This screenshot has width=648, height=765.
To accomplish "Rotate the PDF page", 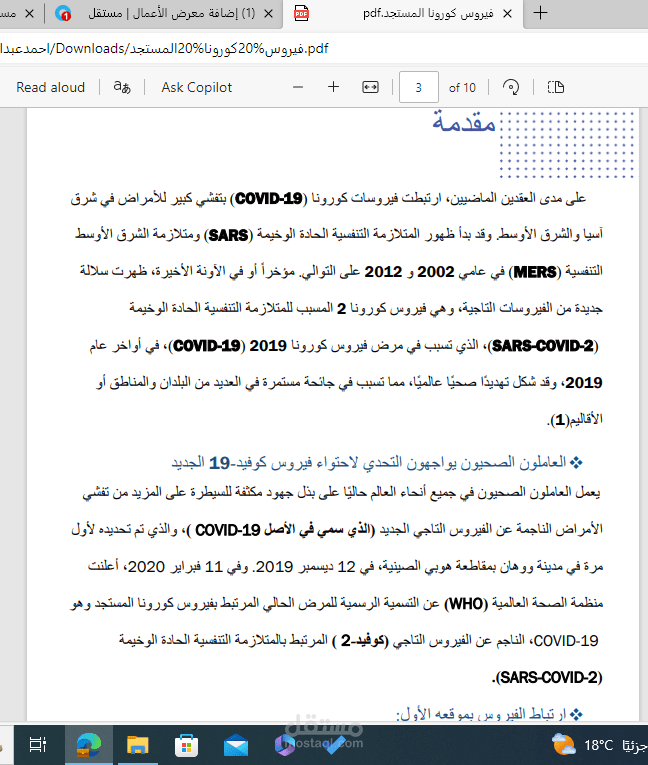I will 511,87.
